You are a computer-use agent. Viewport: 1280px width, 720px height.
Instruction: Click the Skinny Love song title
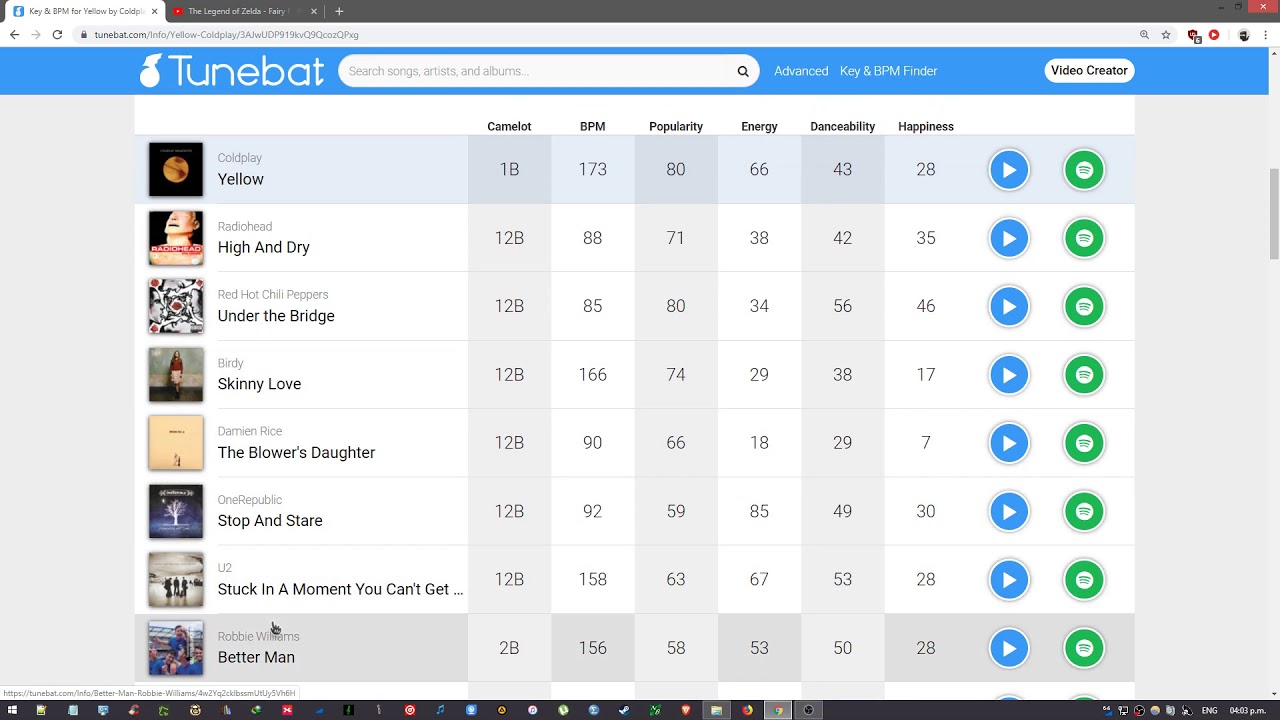259,384
